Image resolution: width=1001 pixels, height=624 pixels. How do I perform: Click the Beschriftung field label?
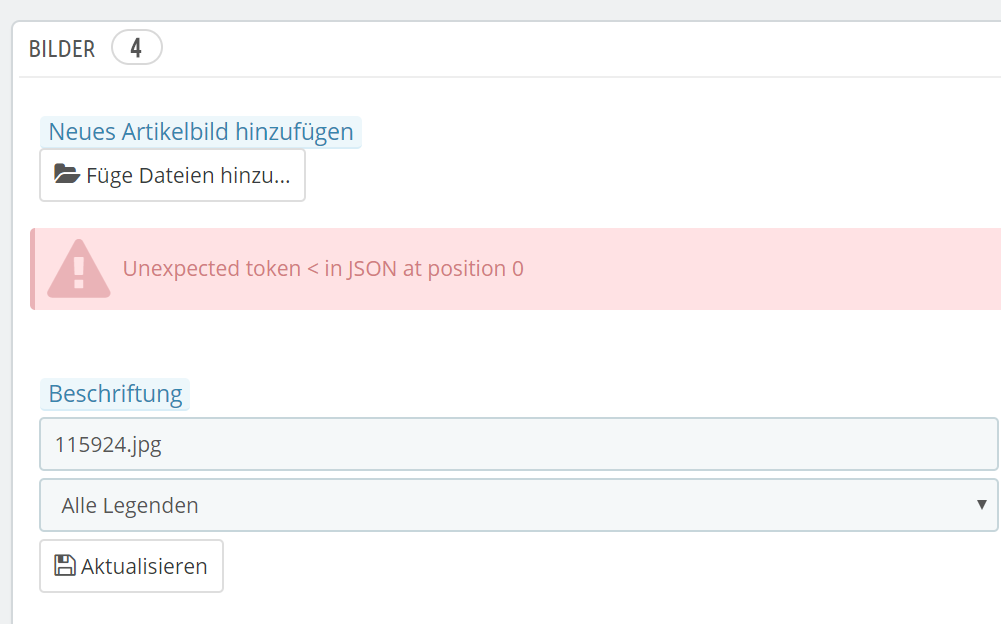(115, 394)
